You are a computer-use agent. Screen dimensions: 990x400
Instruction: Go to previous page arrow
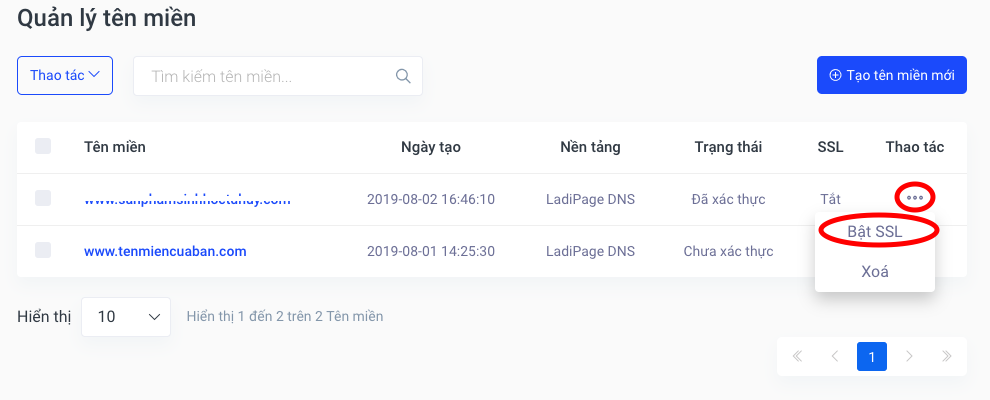[x=835, y=356]
